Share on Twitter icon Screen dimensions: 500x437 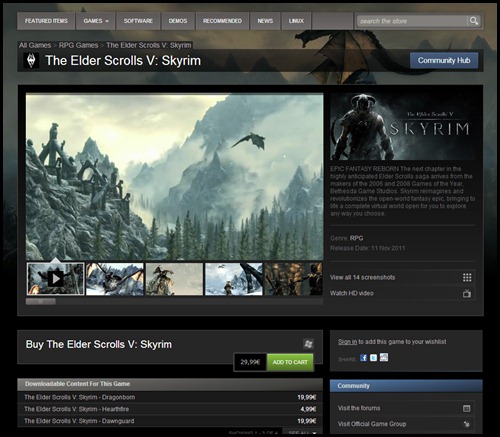click(374, 358)
